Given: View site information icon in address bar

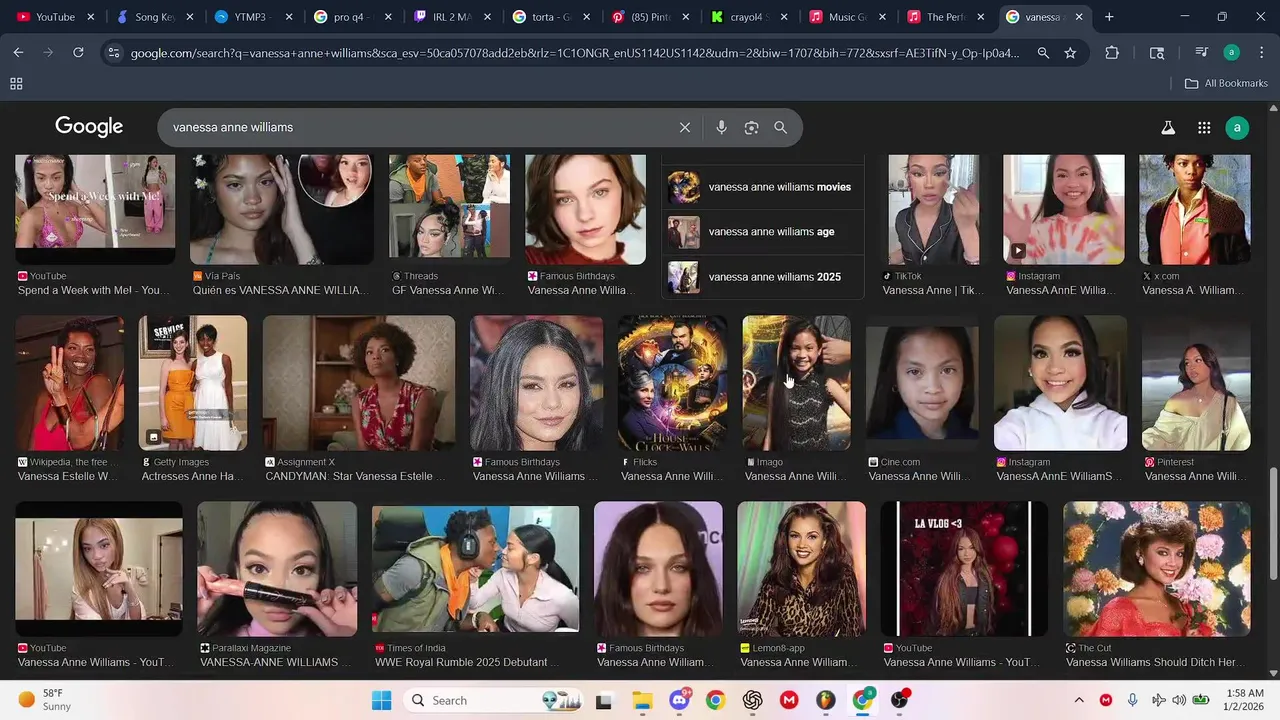Looking at the screenshot, I should coord(113,53).
